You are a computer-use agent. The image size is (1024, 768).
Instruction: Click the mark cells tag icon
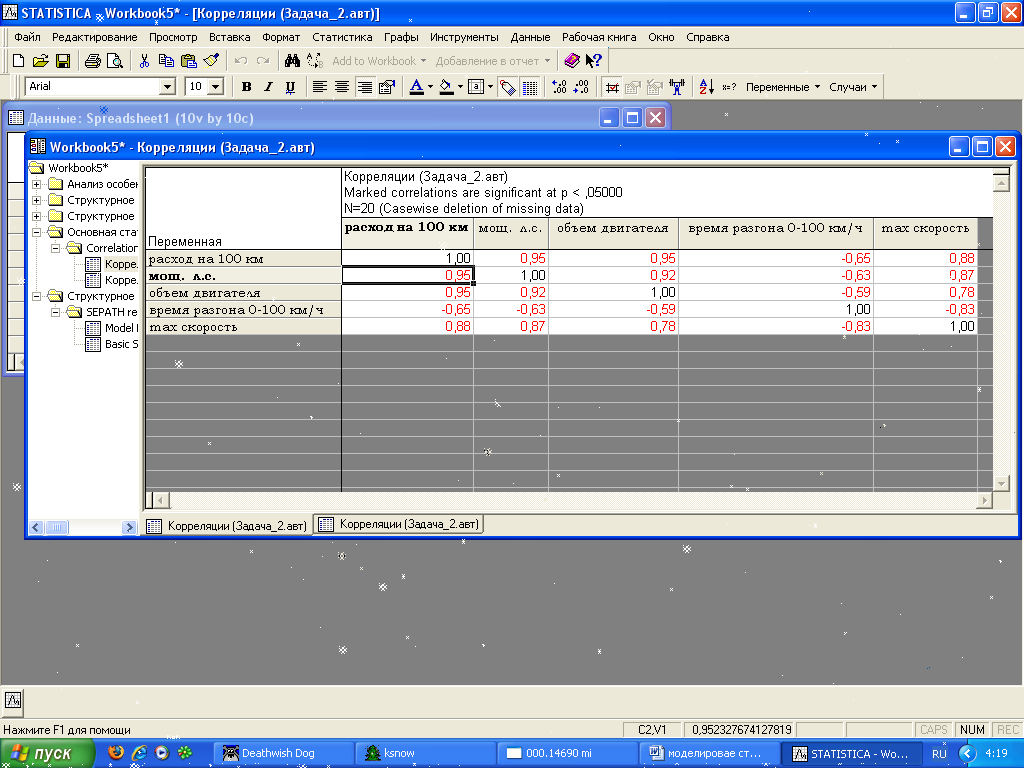507,87
